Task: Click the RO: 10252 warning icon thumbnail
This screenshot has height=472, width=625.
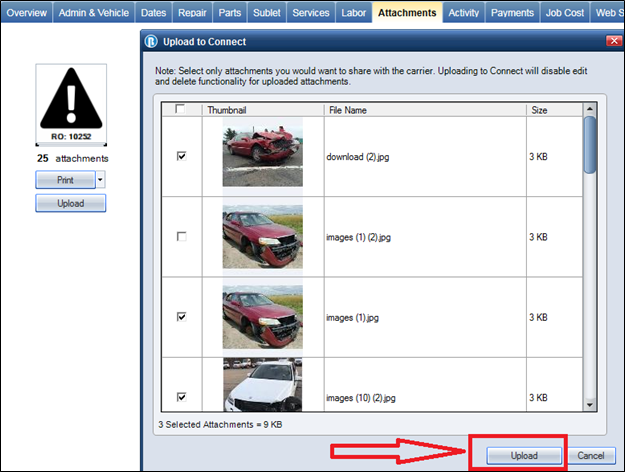Action: pyautogui.click(x=71, y=104)
